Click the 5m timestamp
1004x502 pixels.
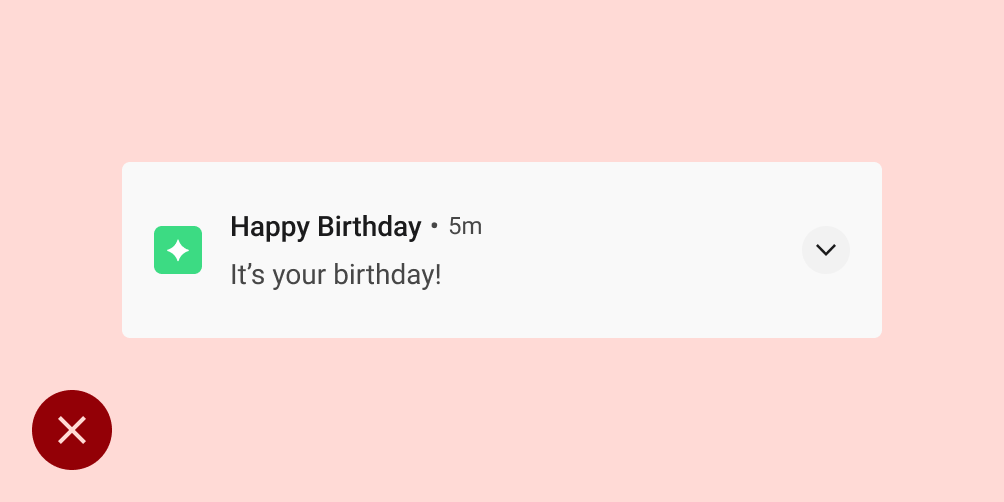pos(465,227)
